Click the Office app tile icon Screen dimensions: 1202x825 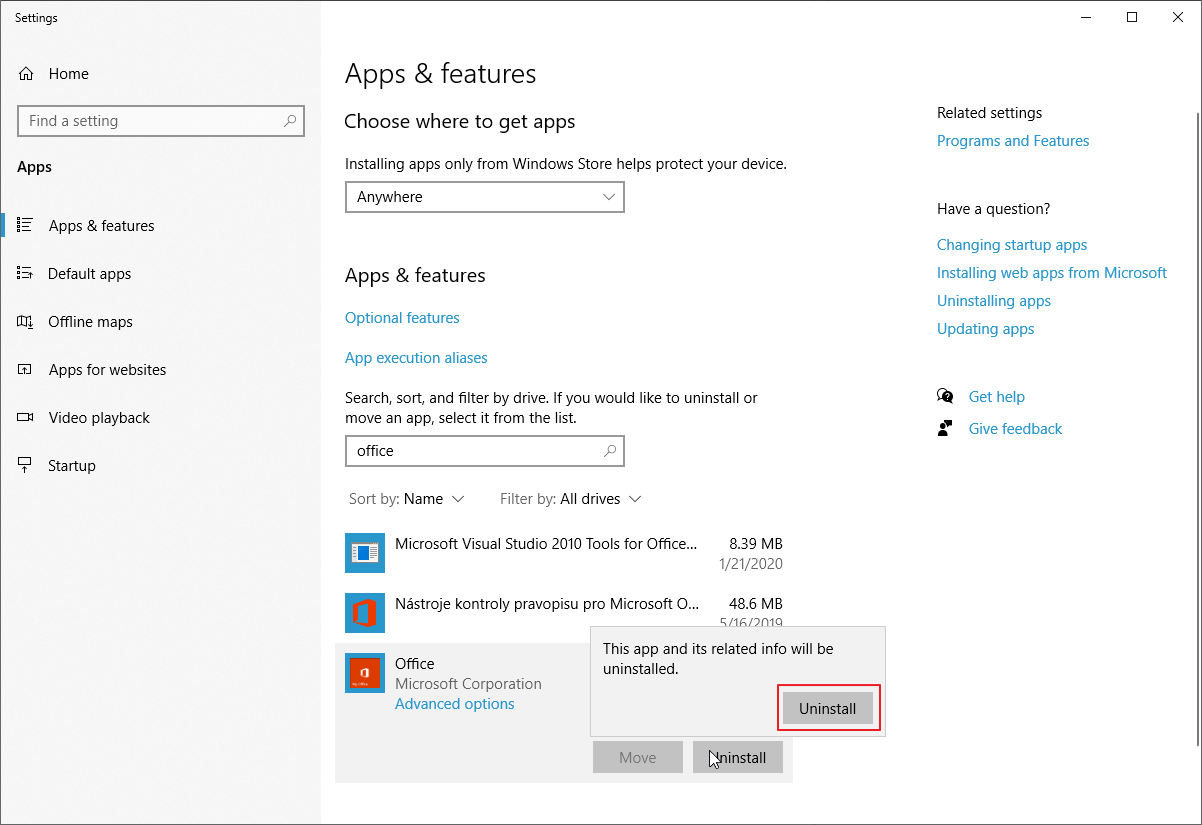click(x=365, y=673)
